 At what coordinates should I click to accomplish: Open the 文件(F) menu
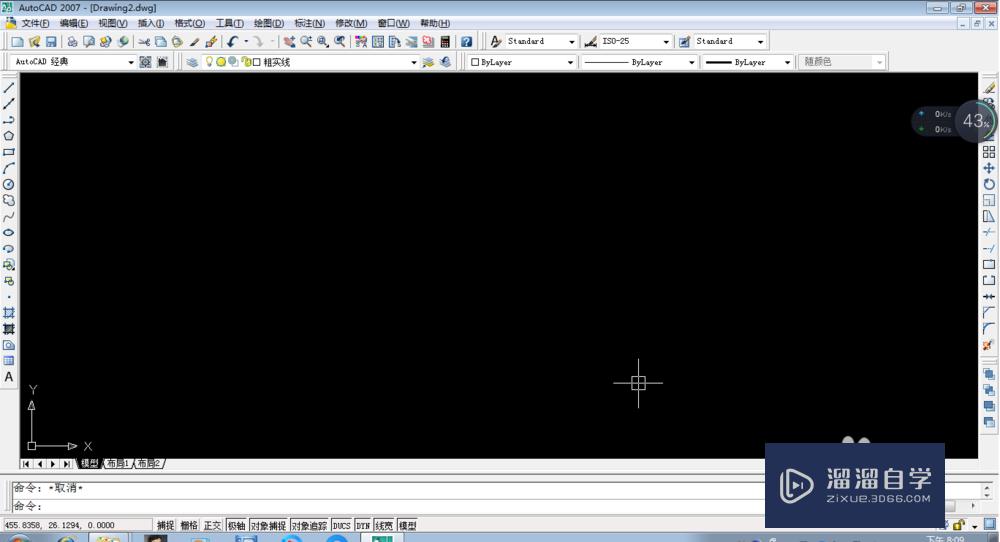point(35,23)
